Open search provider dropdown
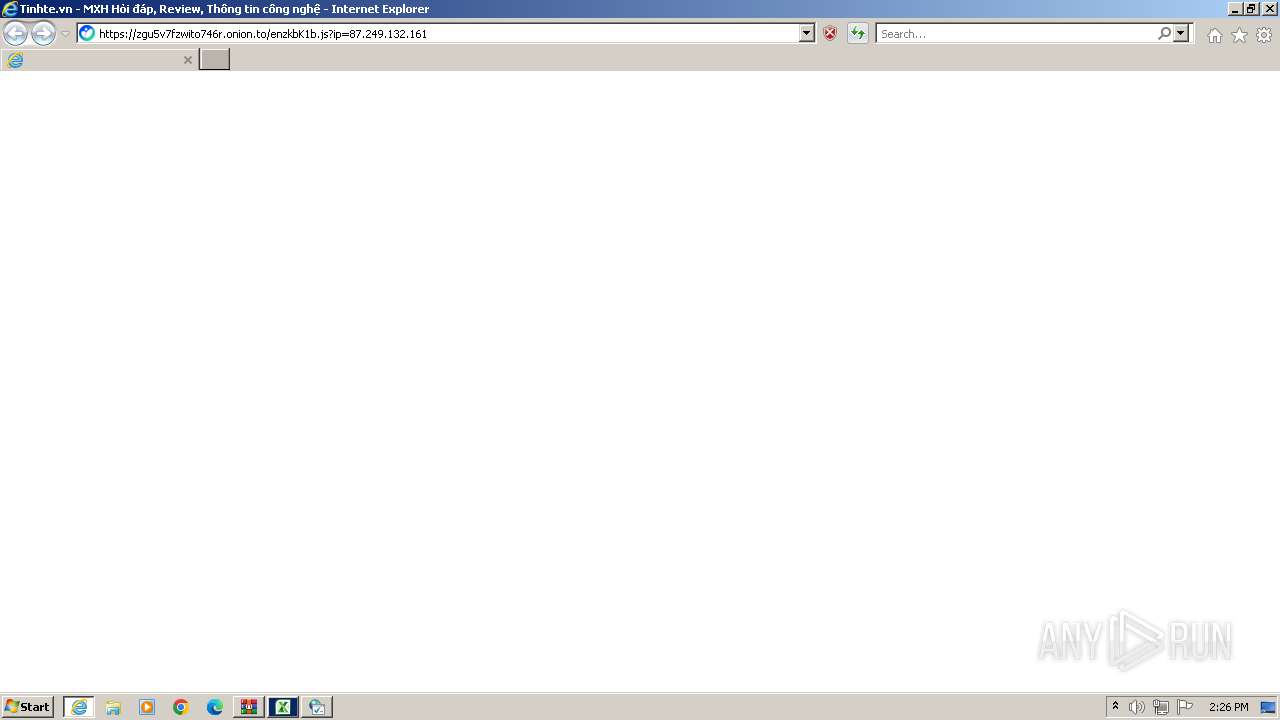Screen dimensions: 1280x720 coord(1181,34)
